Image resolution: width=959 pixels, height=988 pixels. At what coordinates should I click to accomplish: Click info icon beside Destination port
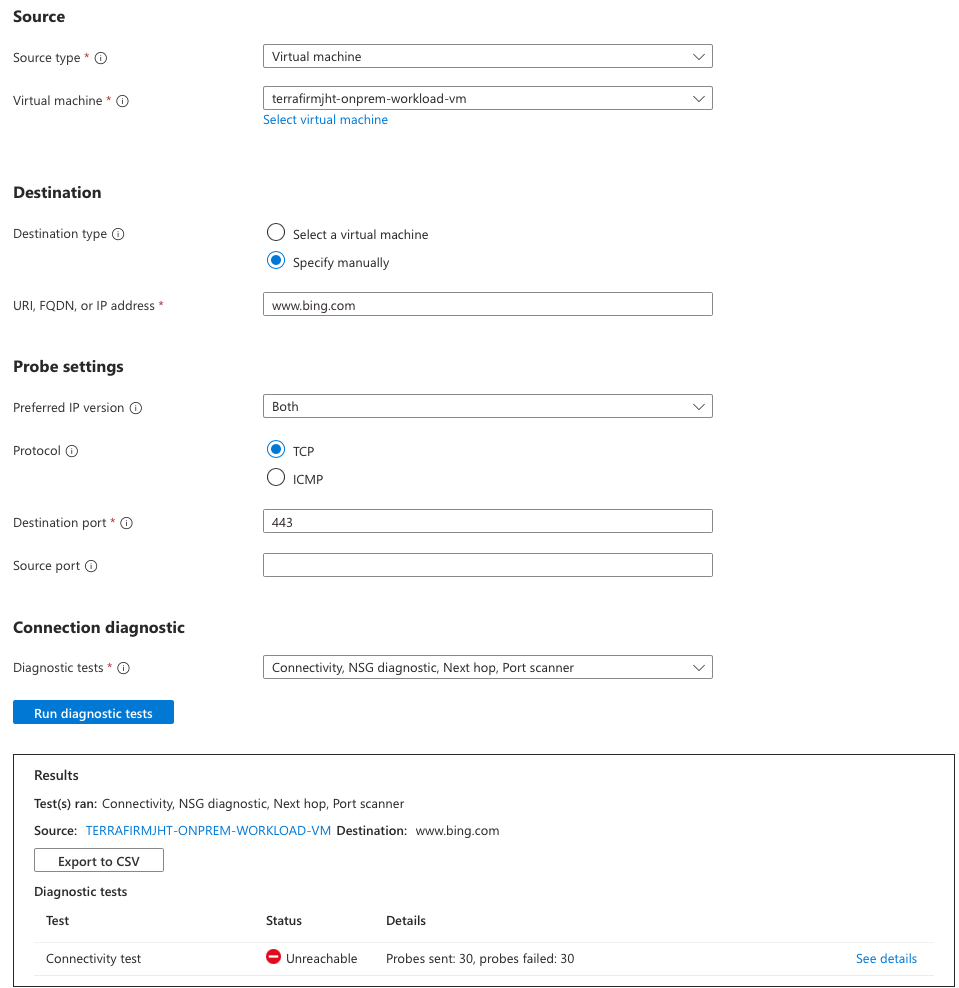click(127, 523)
